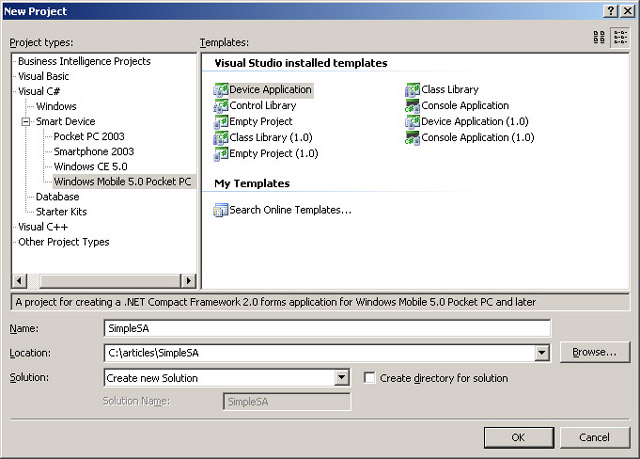This screenshot has height=459, width=640.
Task: Click the project types scroll right arrow
Action: tap(188, 281)
